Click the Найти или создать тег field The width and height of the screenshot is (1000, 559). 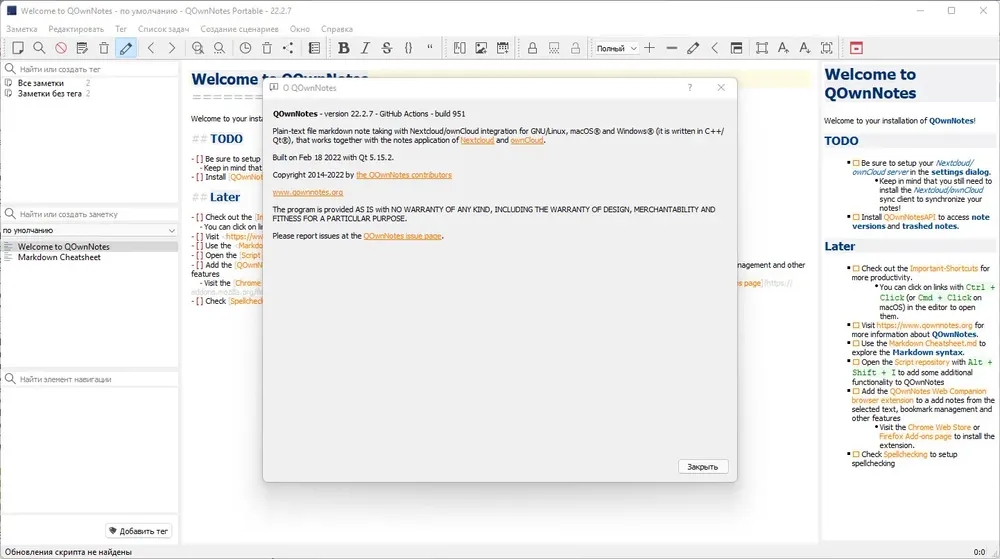[96, 69]
